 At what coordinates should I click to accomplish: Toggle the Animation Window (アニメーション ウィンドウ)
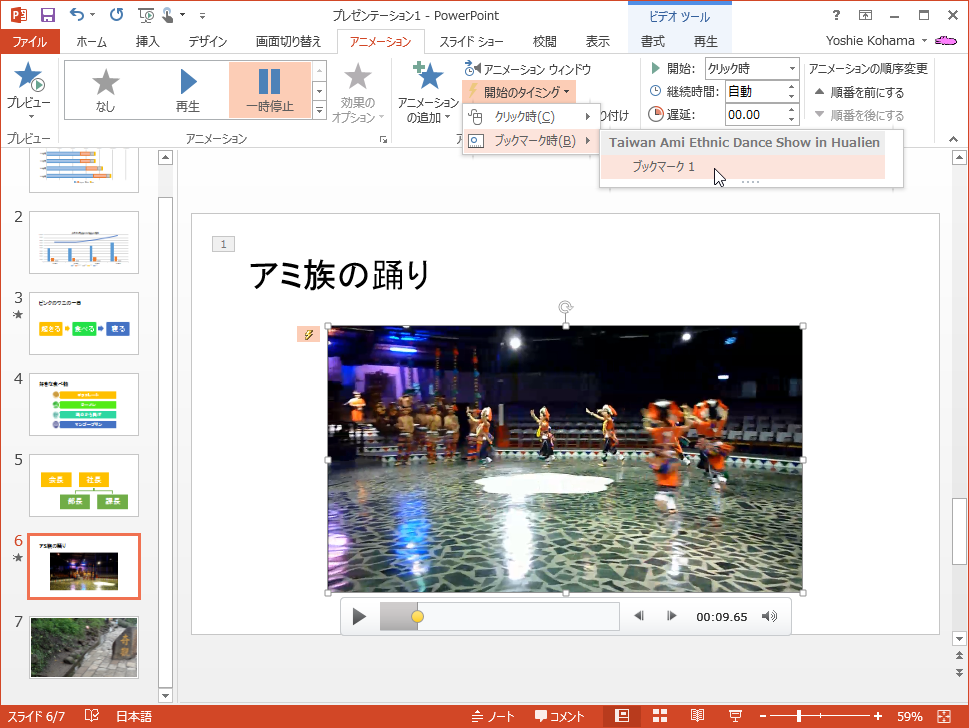(x=528, y=69)
